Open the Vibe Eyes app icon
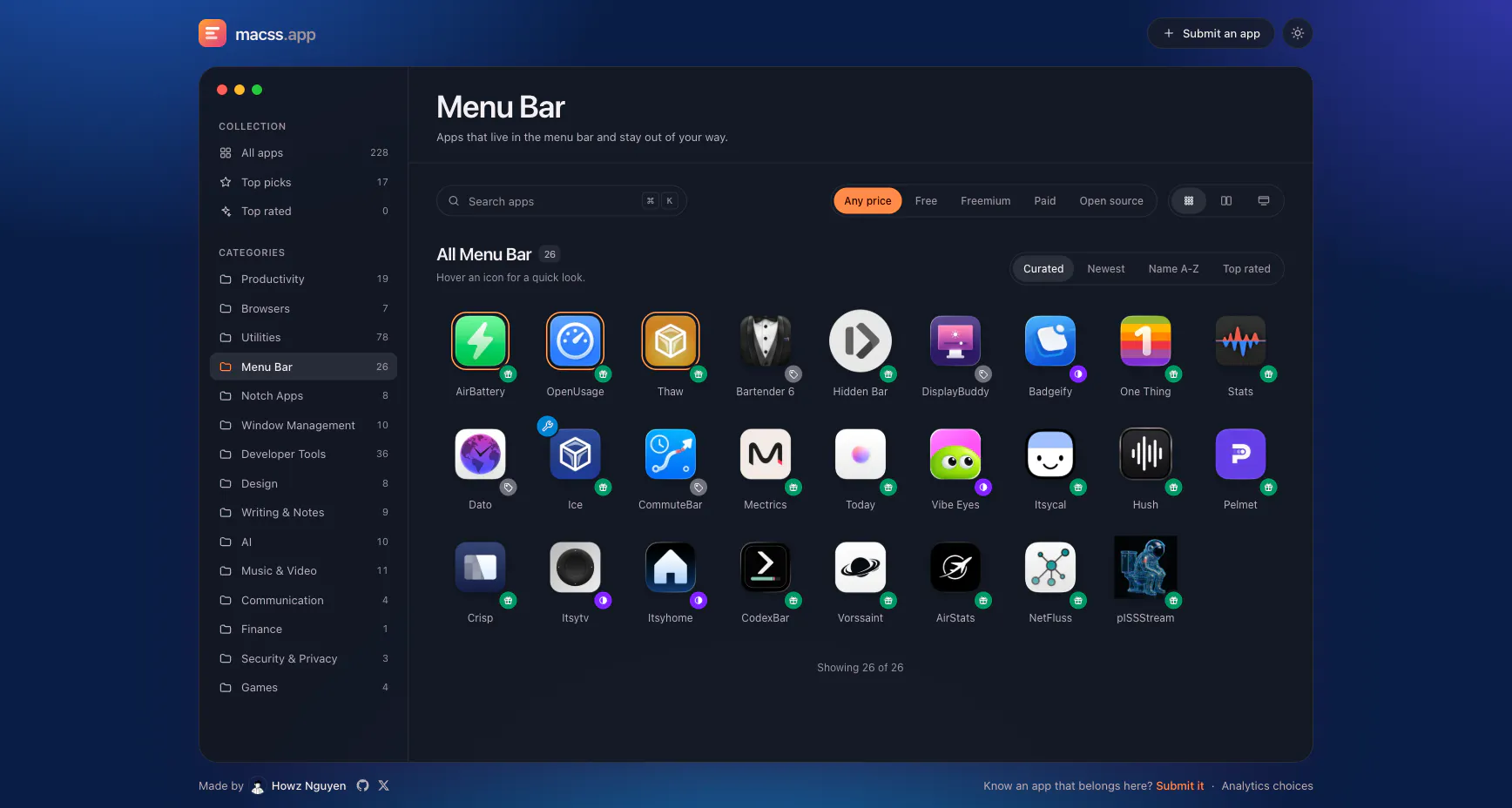 coord(955,454)
